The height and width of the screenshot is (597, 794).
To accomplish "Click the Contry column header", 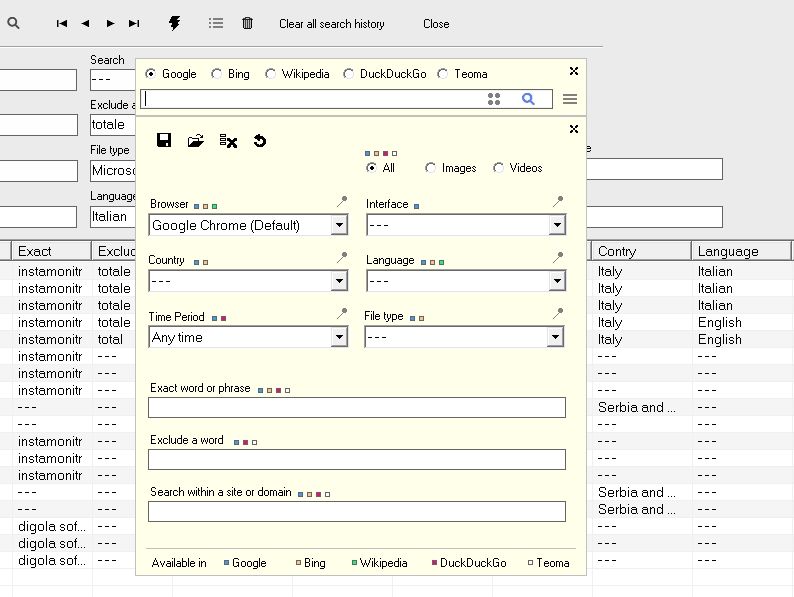I will (x=641, y=251).
